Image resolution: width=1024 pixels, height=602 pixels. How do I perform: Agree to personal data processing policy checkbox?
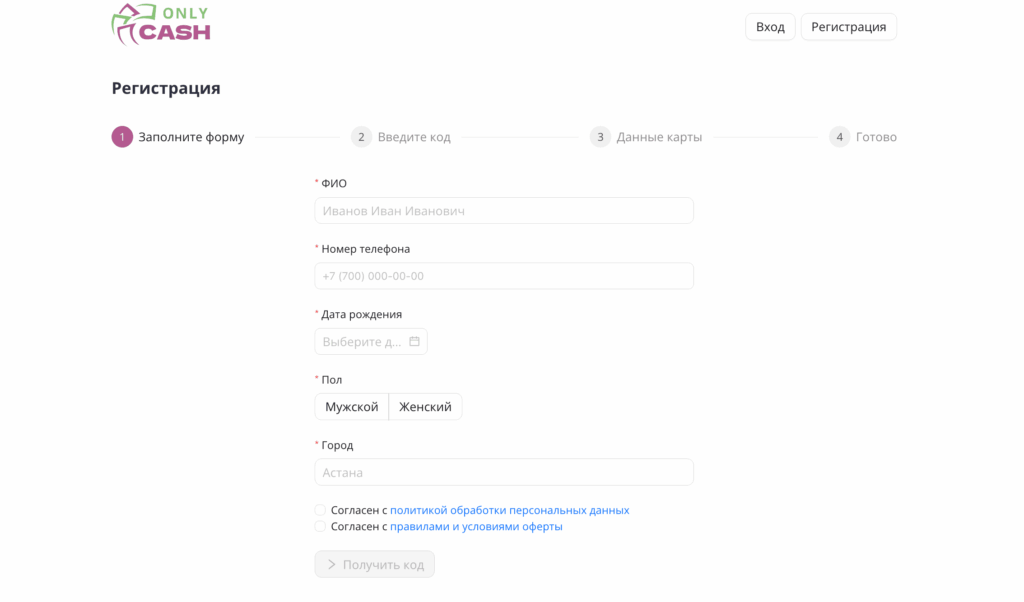320,510
